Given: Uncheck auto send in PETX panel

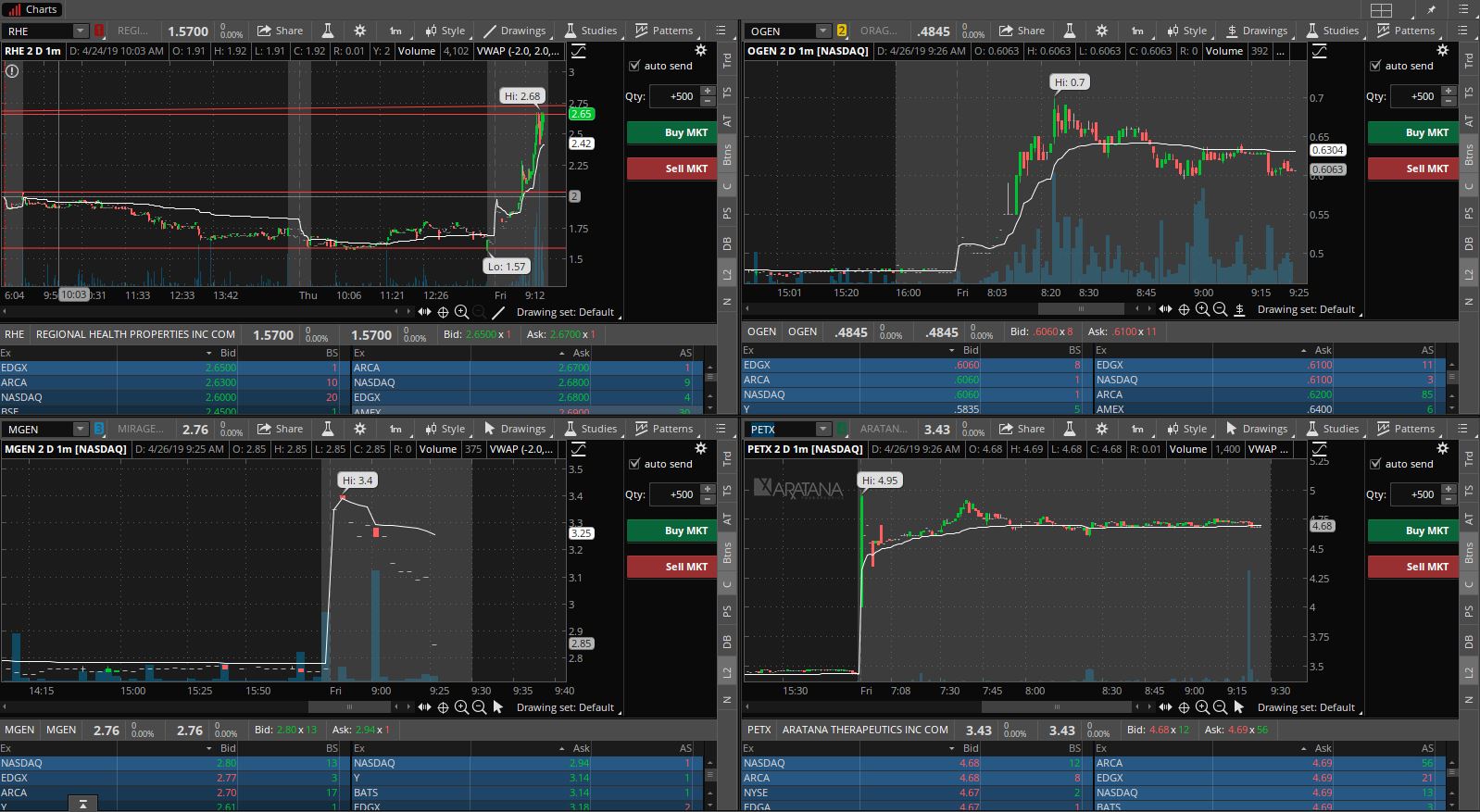Looking at the screenshot, I should click(x=1375, y=464).
